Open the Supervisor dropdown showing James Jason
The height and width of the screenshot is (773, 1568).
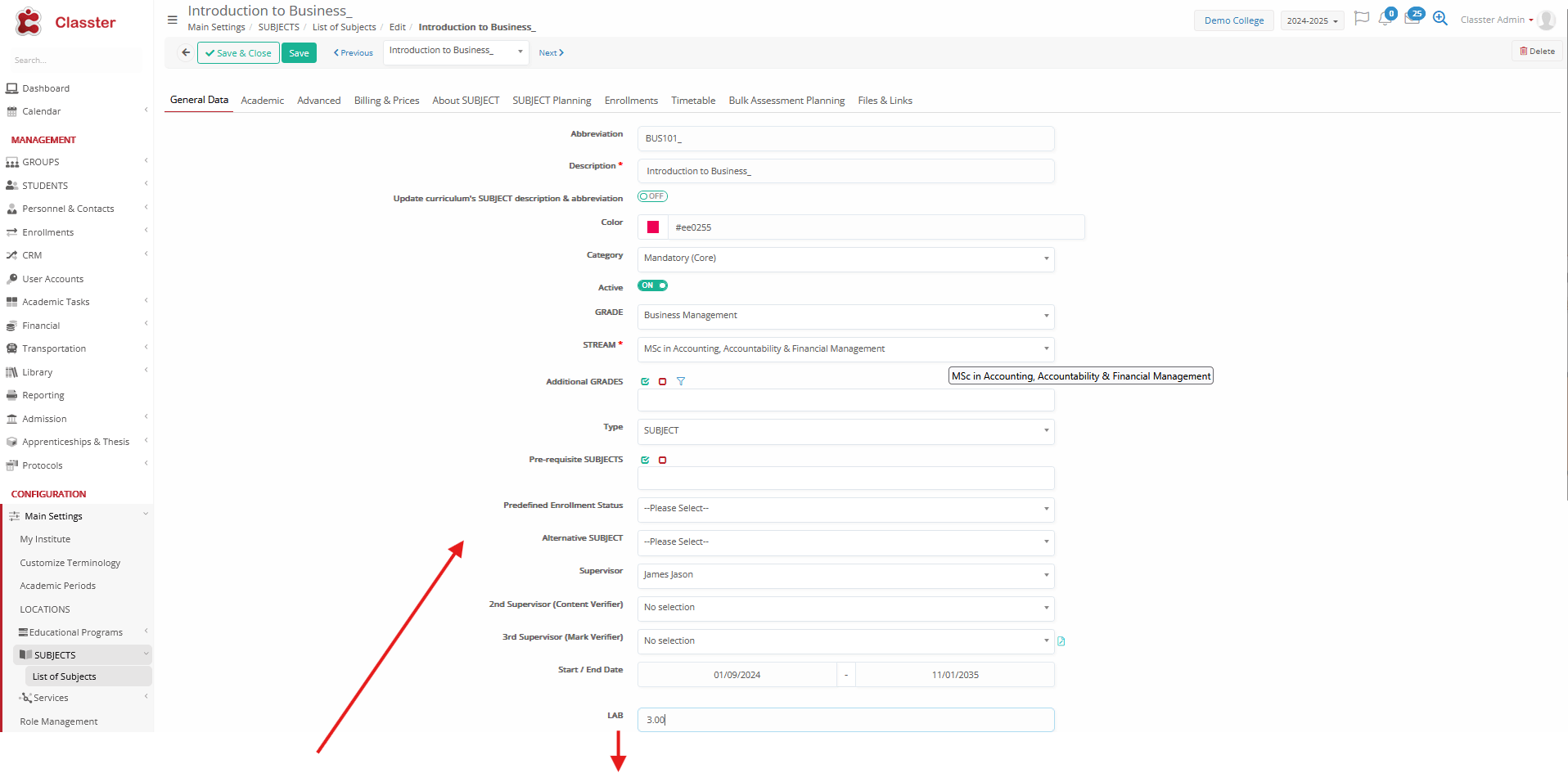(845, 575)
